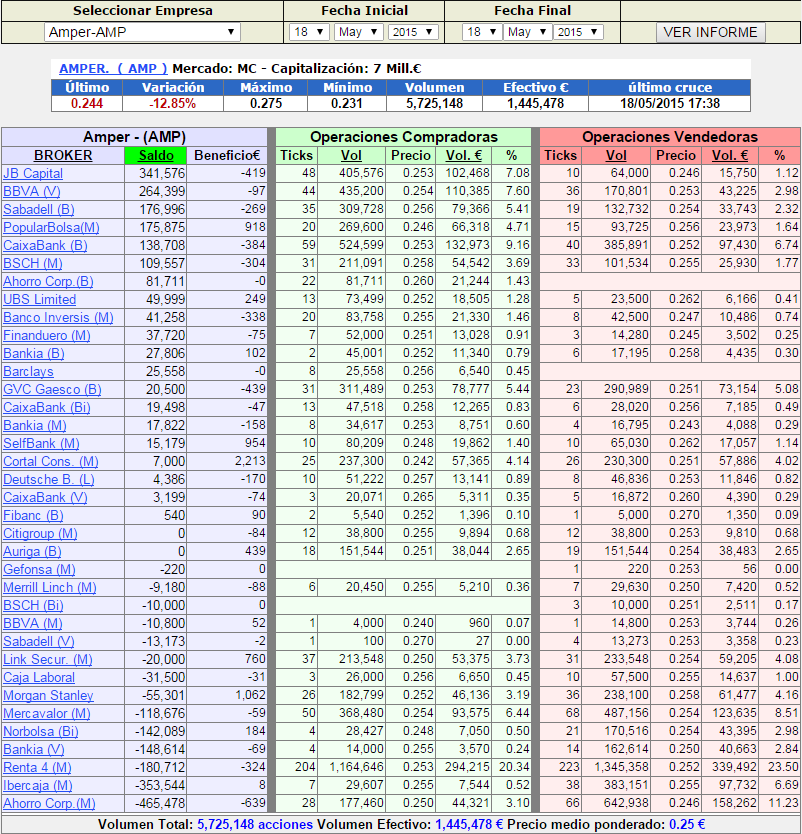The height and width of the screenshot is (834, 802).
Task: Open the BBVA (V) broker link
Action: (32, 191)
